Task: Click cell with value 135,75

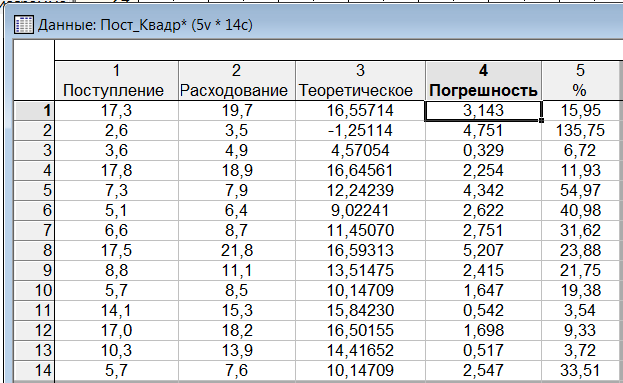Action: click(x=580, y=131)
